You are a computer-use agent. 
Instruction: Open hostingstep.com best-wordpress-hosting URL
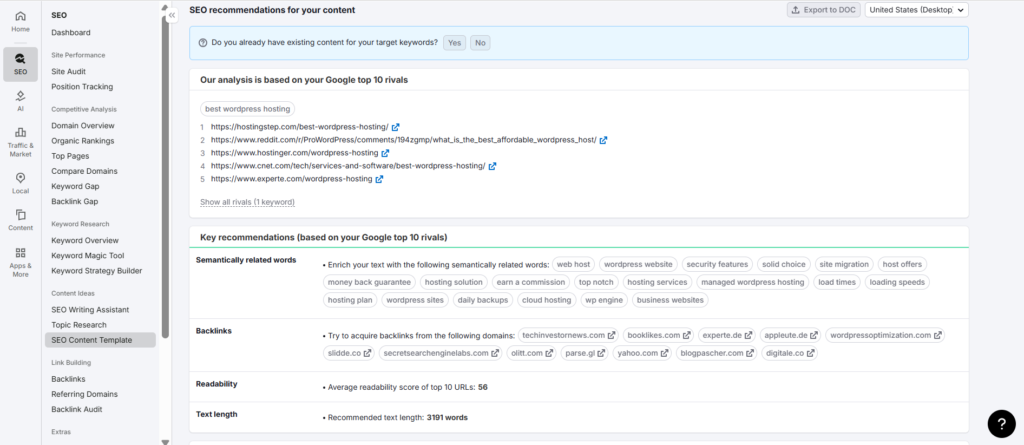coord(300,127)
